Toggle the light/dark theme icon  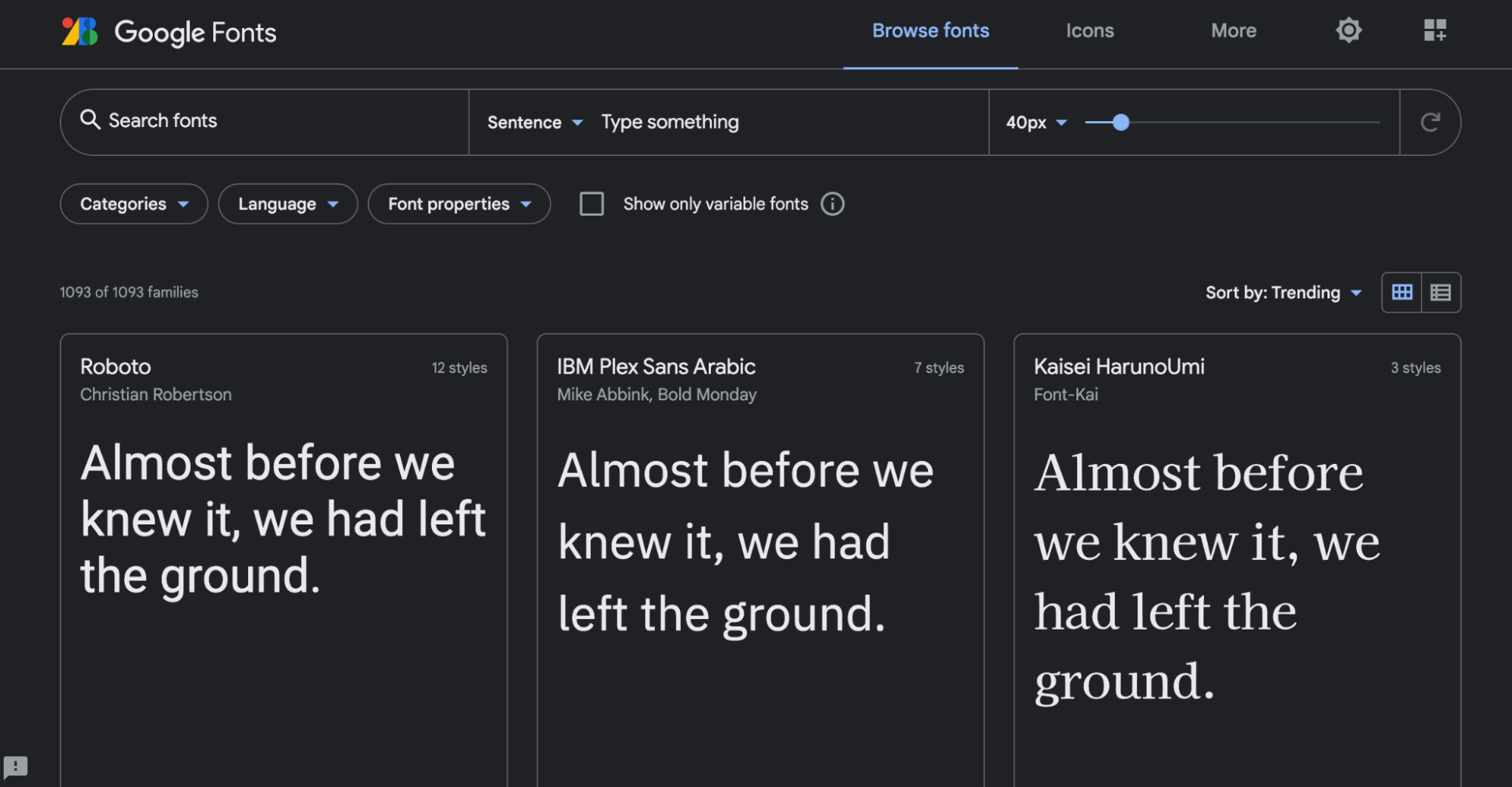click(1348, 31)
